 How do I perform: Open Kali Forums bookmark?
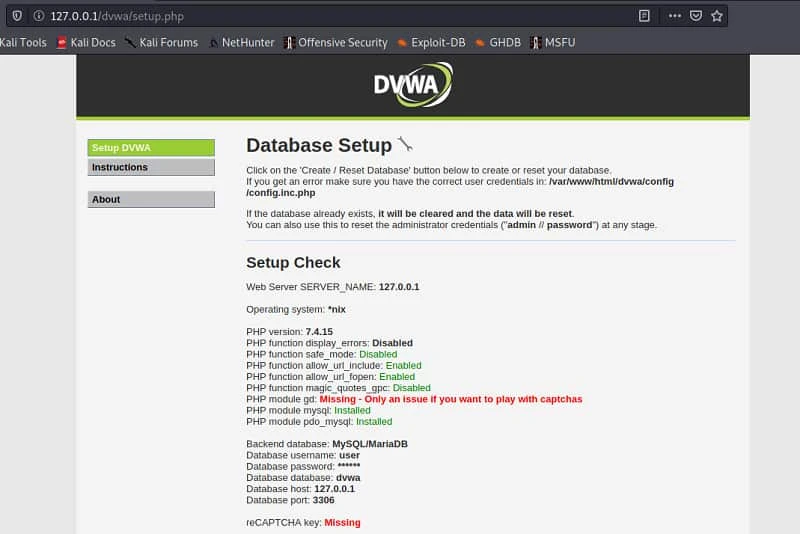[161, 43]
